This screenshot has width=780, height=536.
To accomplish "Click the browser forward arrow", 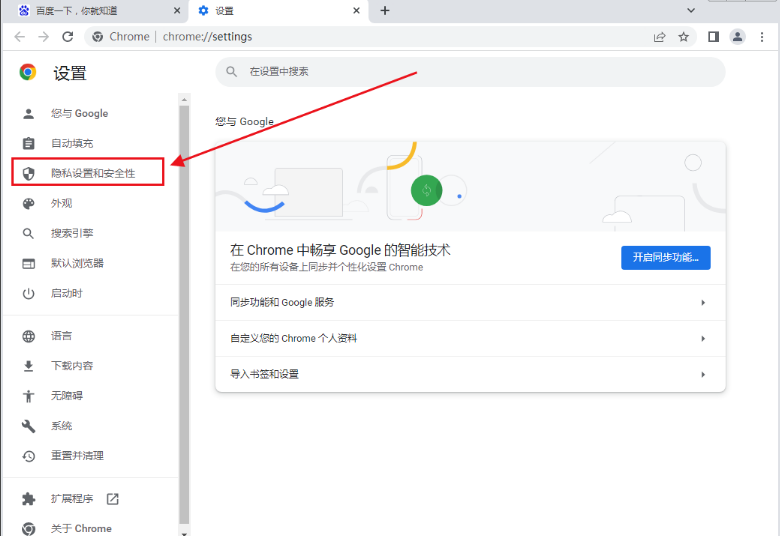I will point(44,37).
